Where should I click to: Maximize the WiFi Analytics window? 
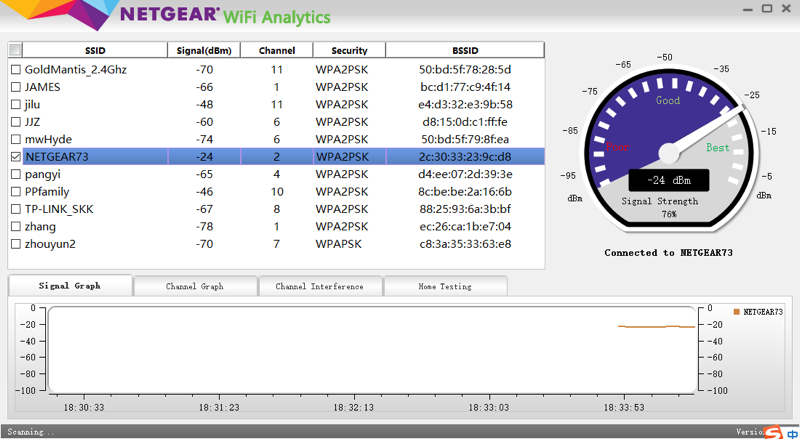[x=767, y=9]
